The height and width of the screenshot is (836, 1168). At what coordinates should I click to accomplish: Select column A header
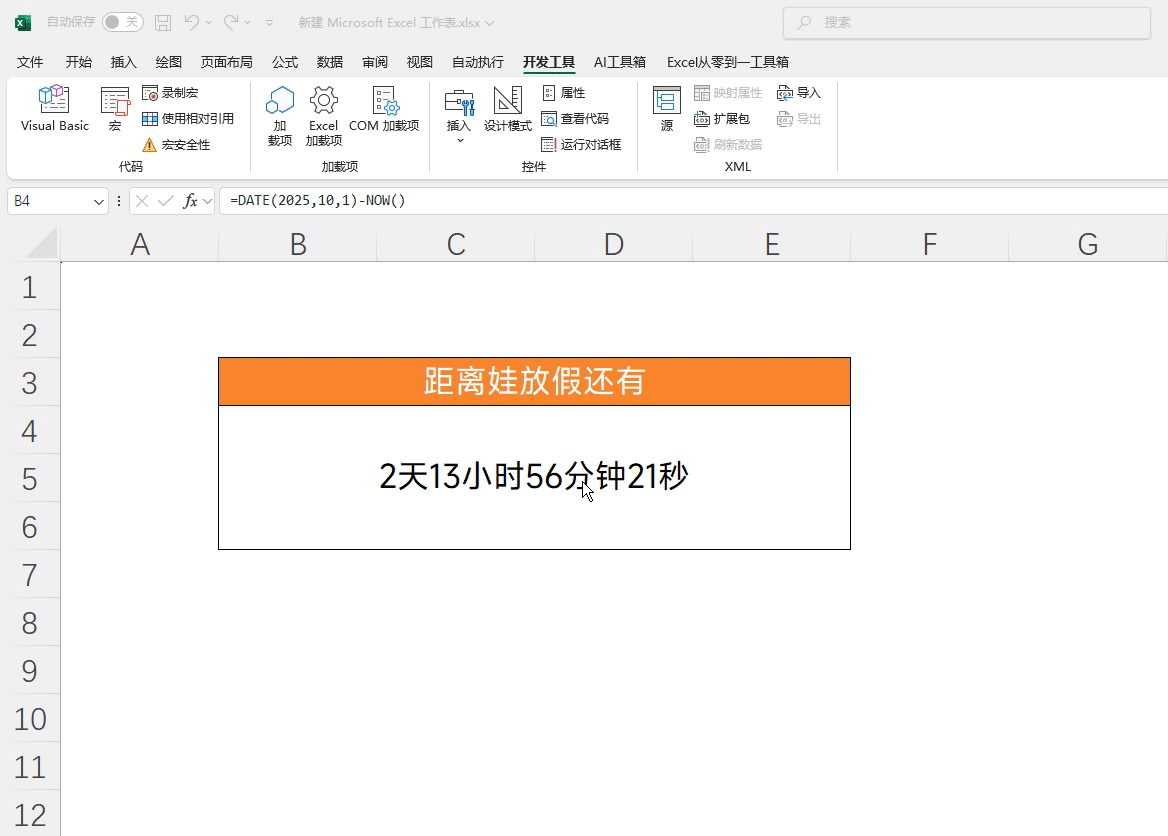pyautogui.click(x=140, y=244)
